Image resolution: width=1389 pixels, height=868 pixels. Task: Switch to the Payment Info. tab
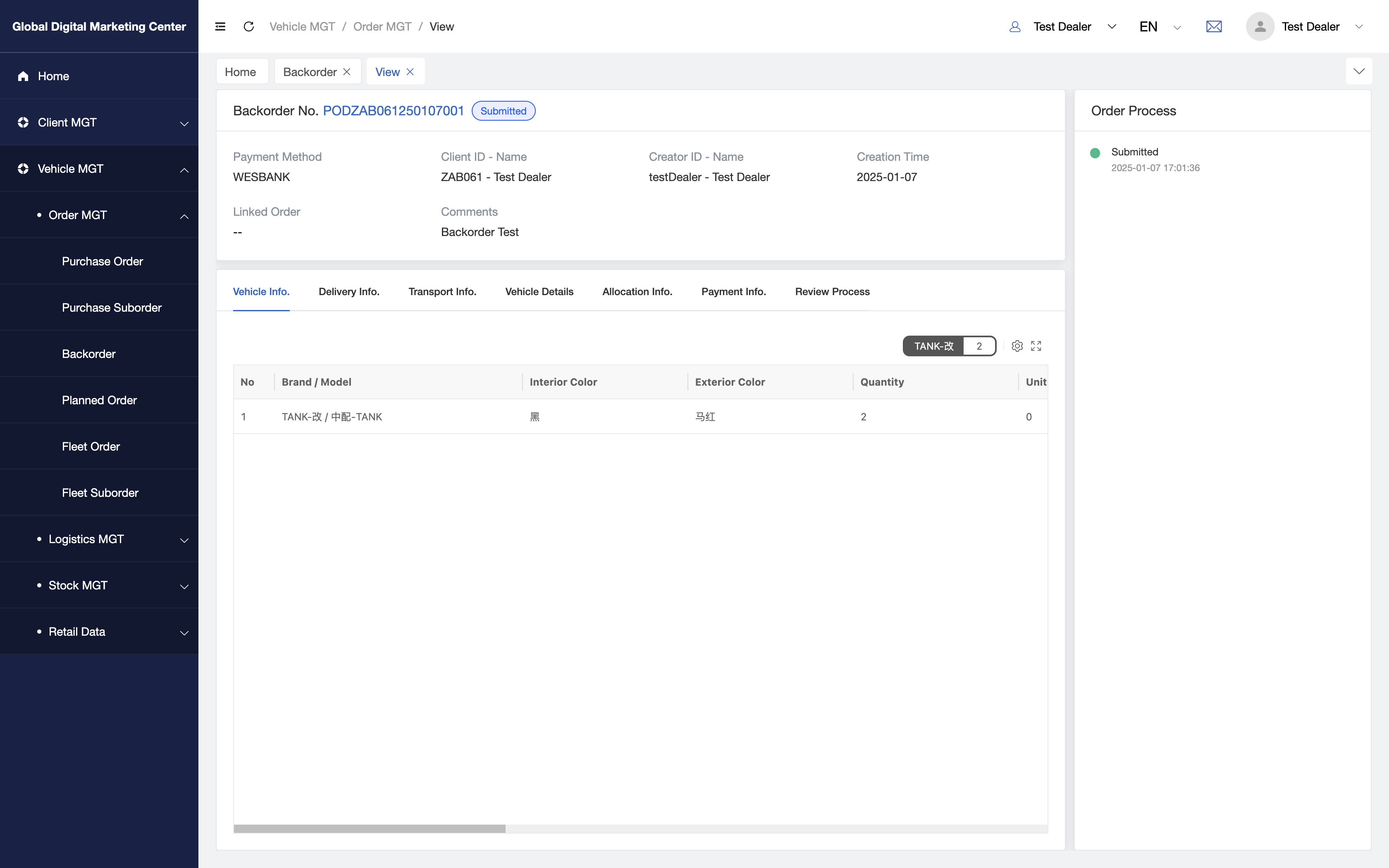pyautogui.click(x=733, y=292)
